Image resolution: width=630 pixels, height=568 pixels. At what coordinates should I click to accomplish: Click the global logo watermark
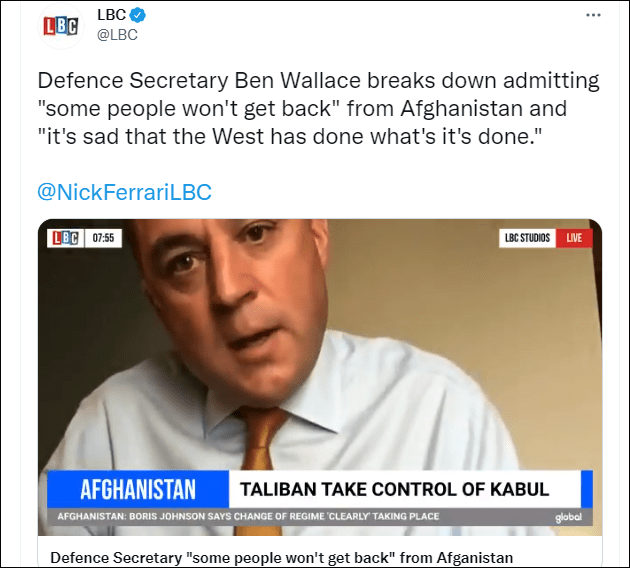point(568,517)
